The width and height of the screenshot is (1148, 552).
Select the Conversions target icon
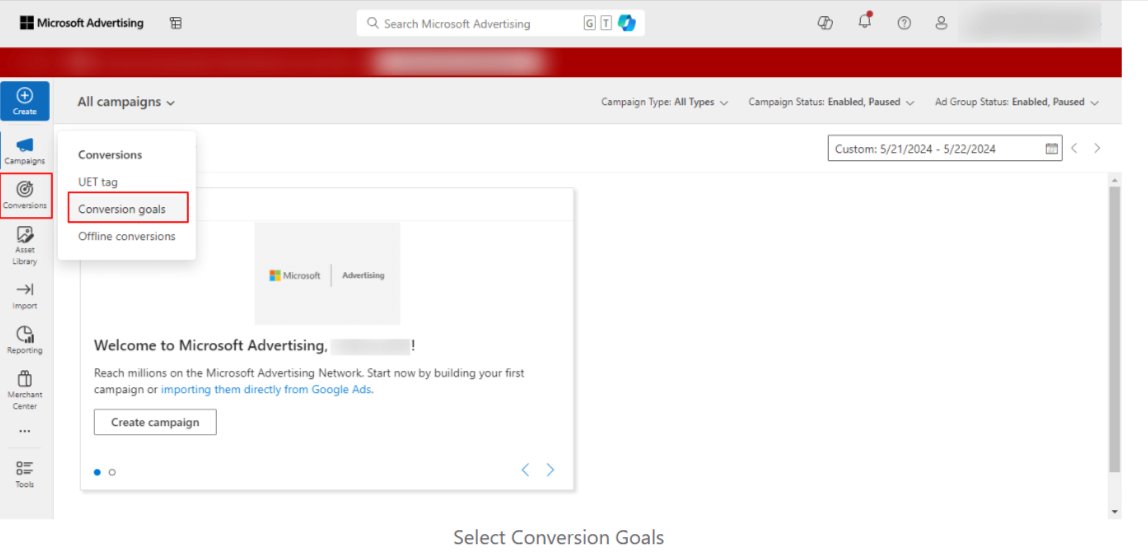[25, 195]
